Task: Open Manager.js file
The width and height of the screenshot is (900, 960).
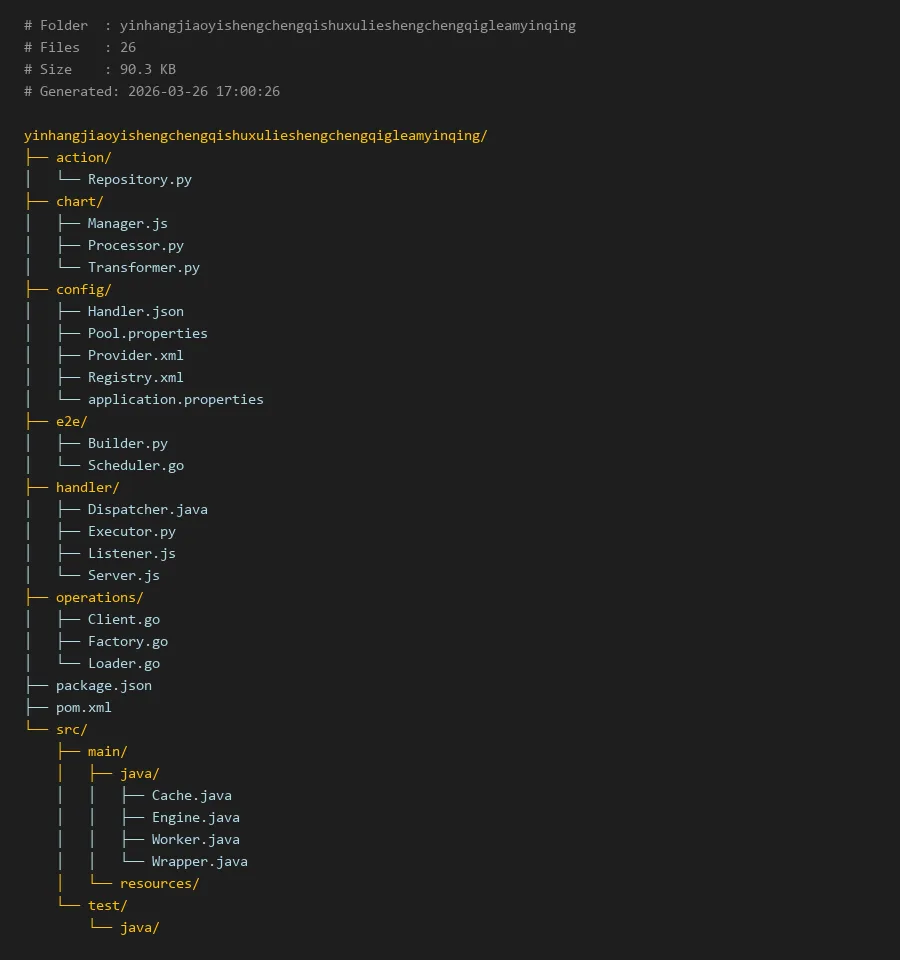Action: [127, 223]
